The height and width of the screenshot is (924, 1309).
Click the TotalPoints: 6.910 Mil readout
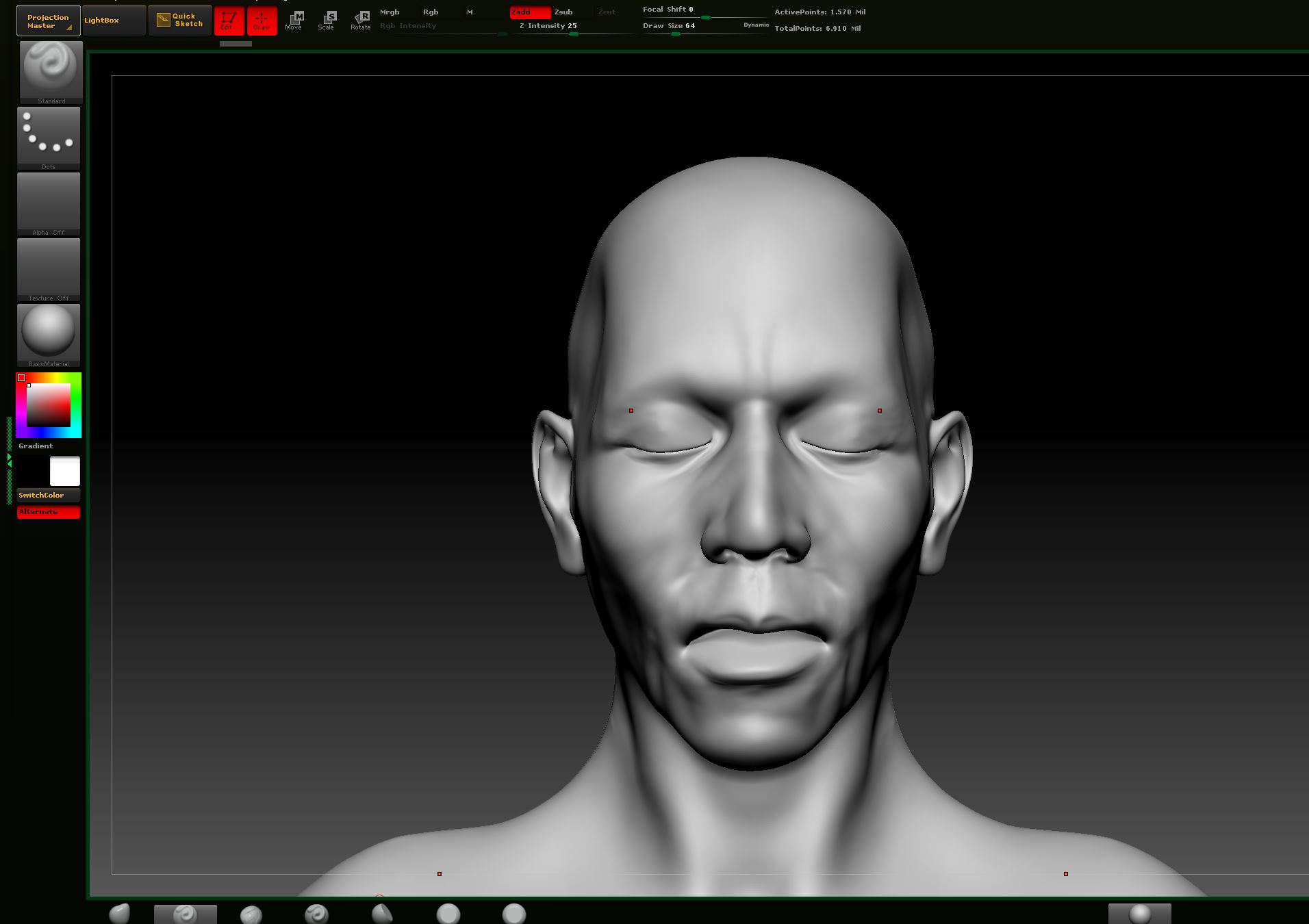click(817, 28)
